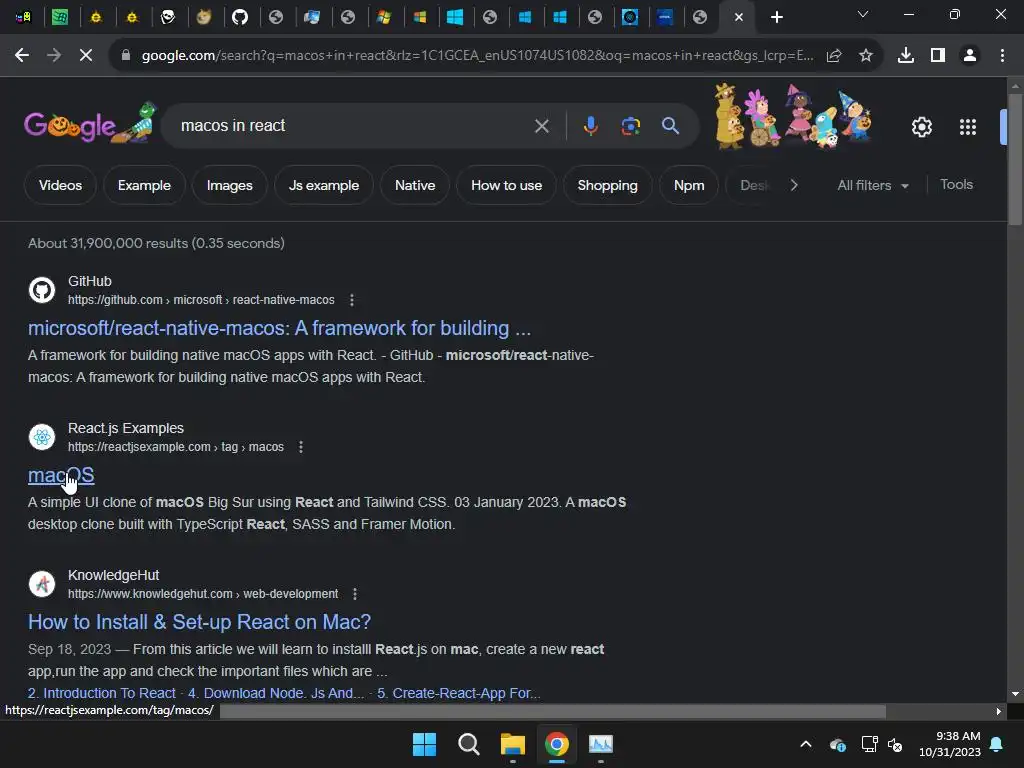Click the vertical page scrollbar thumb
This screenshot has width=1024, height=768.
pos(1014,160)
